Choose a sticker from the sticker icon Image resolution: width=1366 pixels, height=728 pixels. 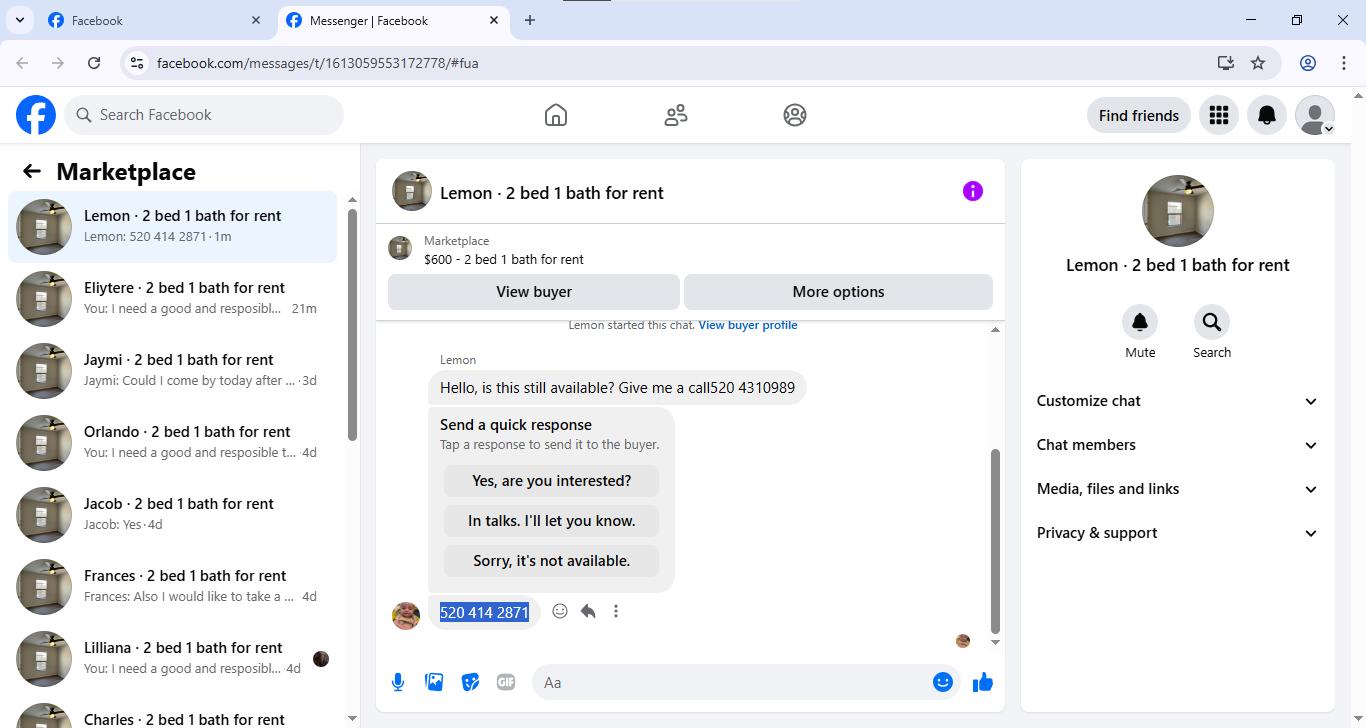click(470, 682)
